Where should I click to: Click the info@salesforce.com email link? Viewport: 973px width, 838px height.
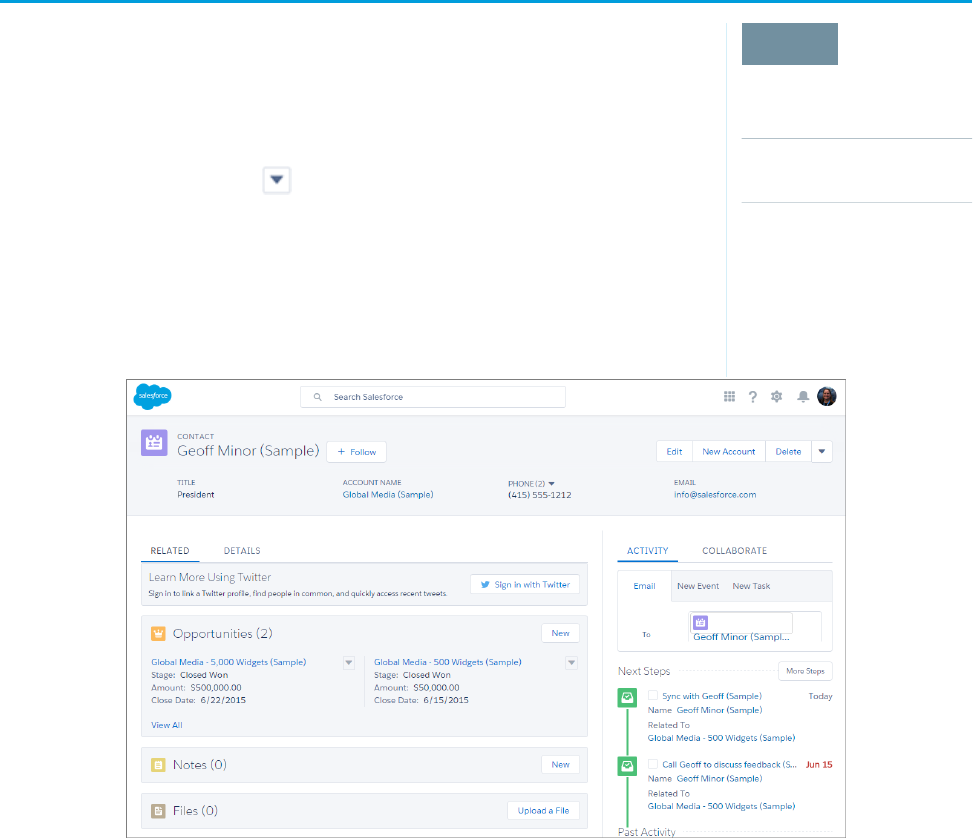coord(715,495)
